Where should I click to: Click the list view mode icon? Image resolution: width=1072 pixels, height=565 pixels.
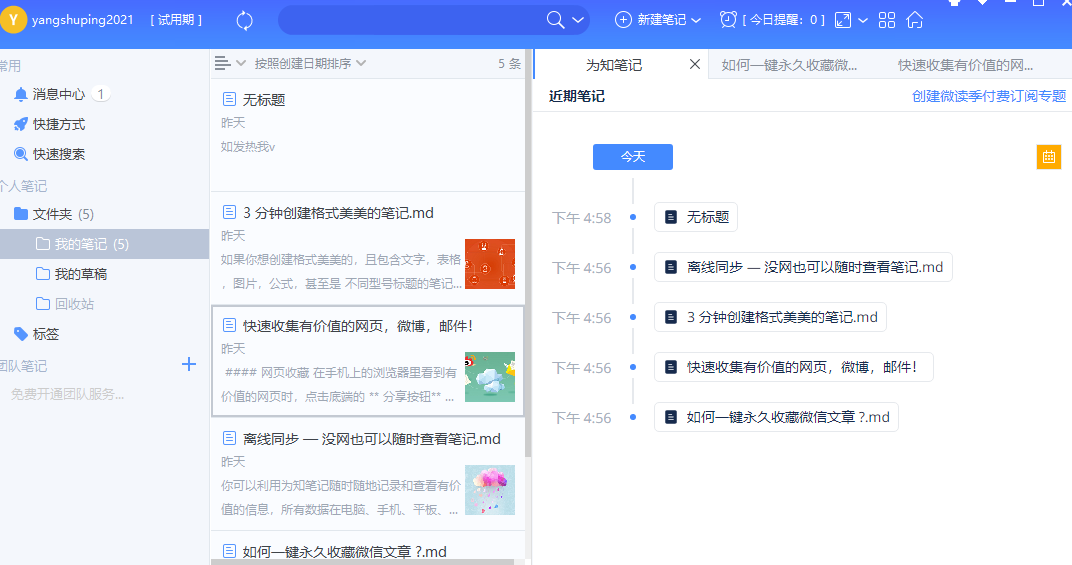click(222, 64)
